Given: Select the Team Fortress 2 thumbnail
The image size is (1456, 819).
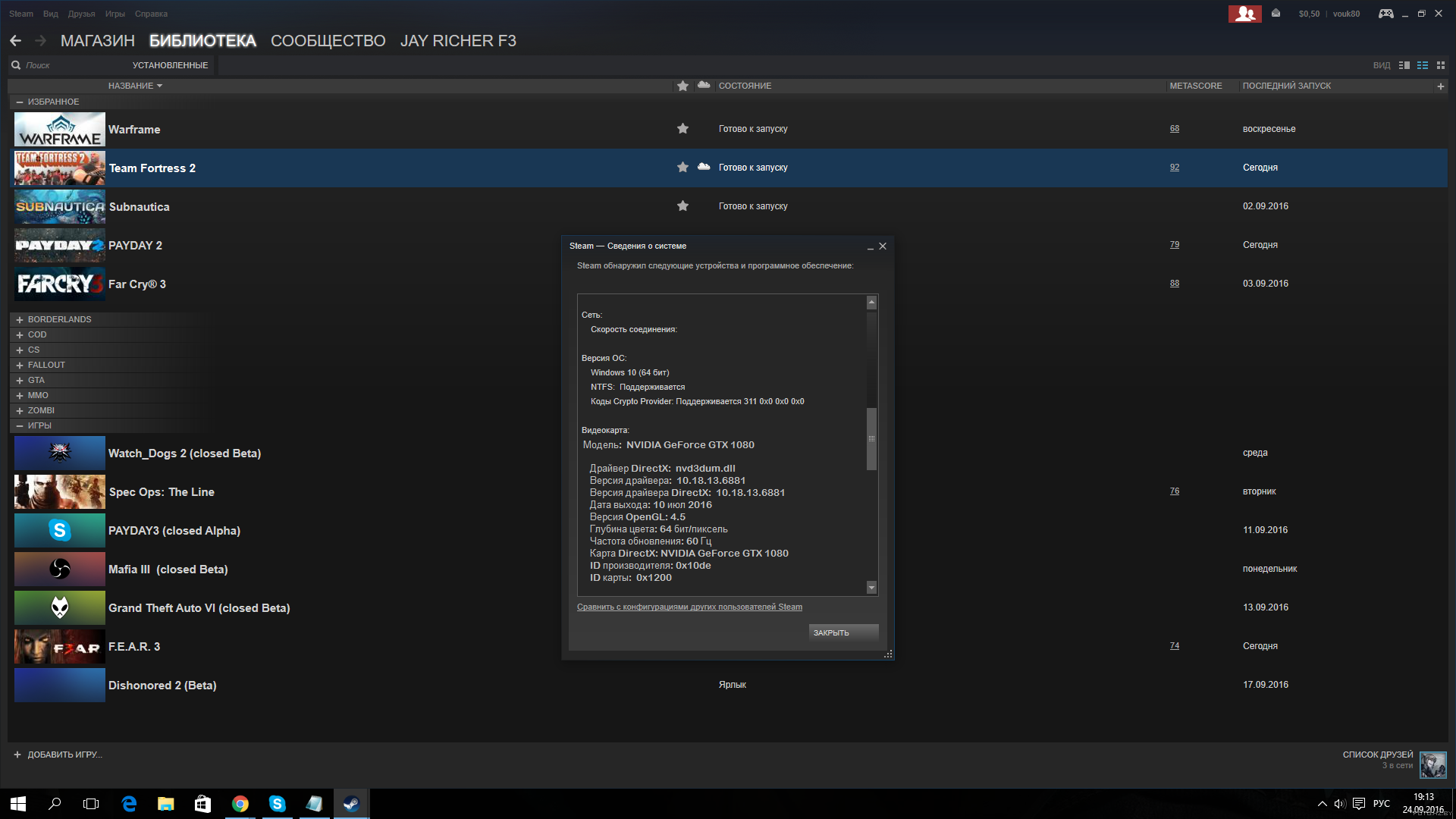Looking at the screenshot, I should 60,168.
